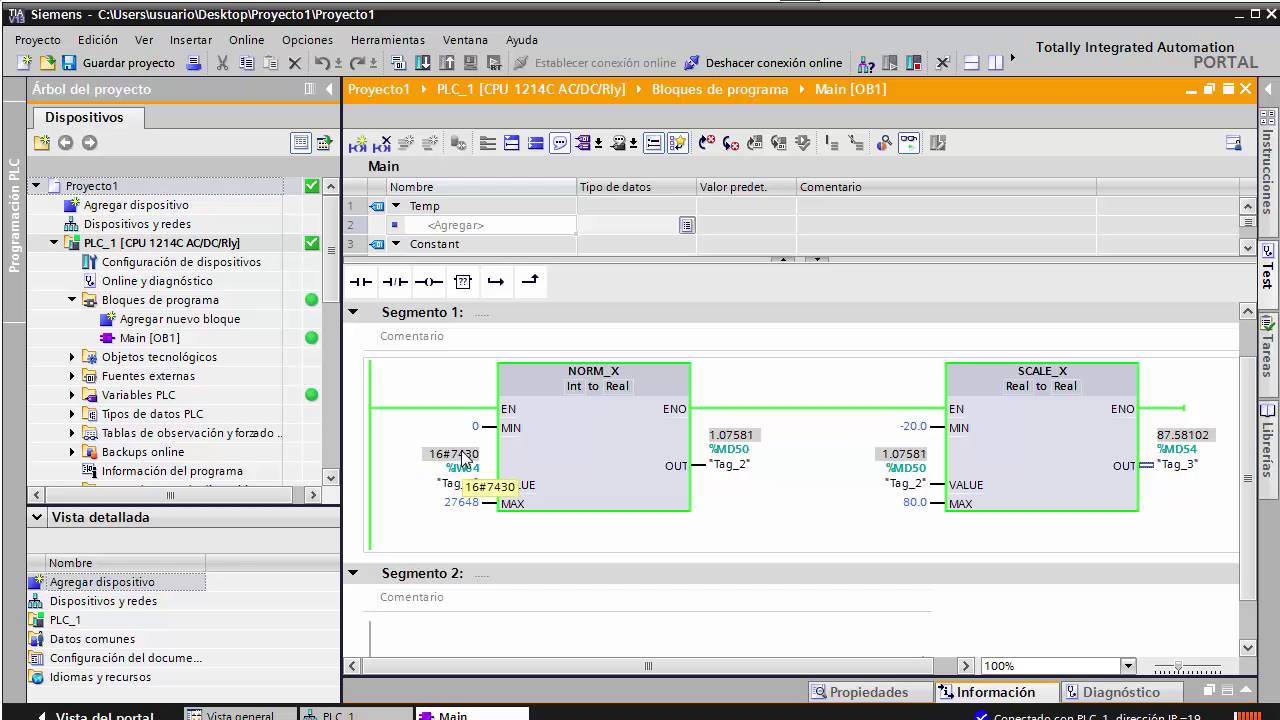Select Agregar nuevo bloque in tree
Image resolution: width=1280 pixels, height=720 pixels.
(x=180, y=319)
